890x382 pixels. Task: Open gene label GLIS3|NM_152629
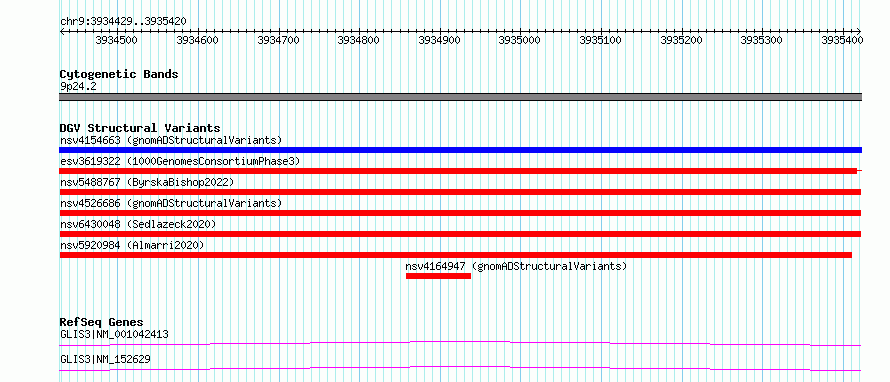[105, 359]
